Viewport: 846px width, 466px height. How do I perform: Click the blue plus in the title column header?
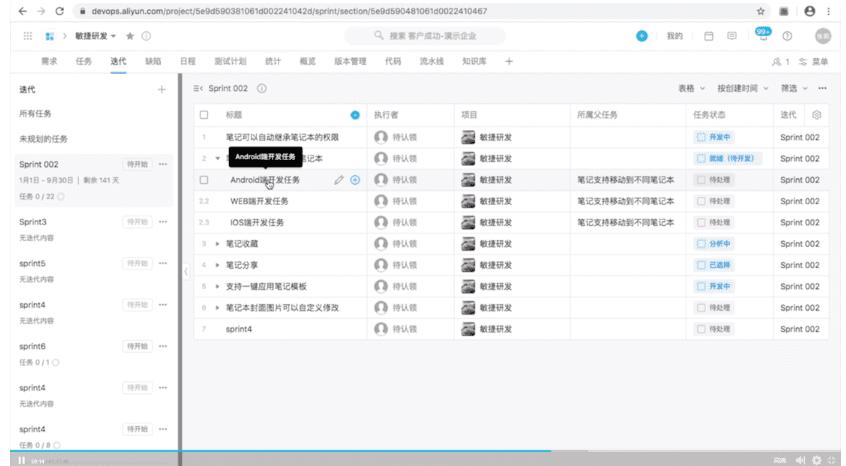[x=355, y=115]
